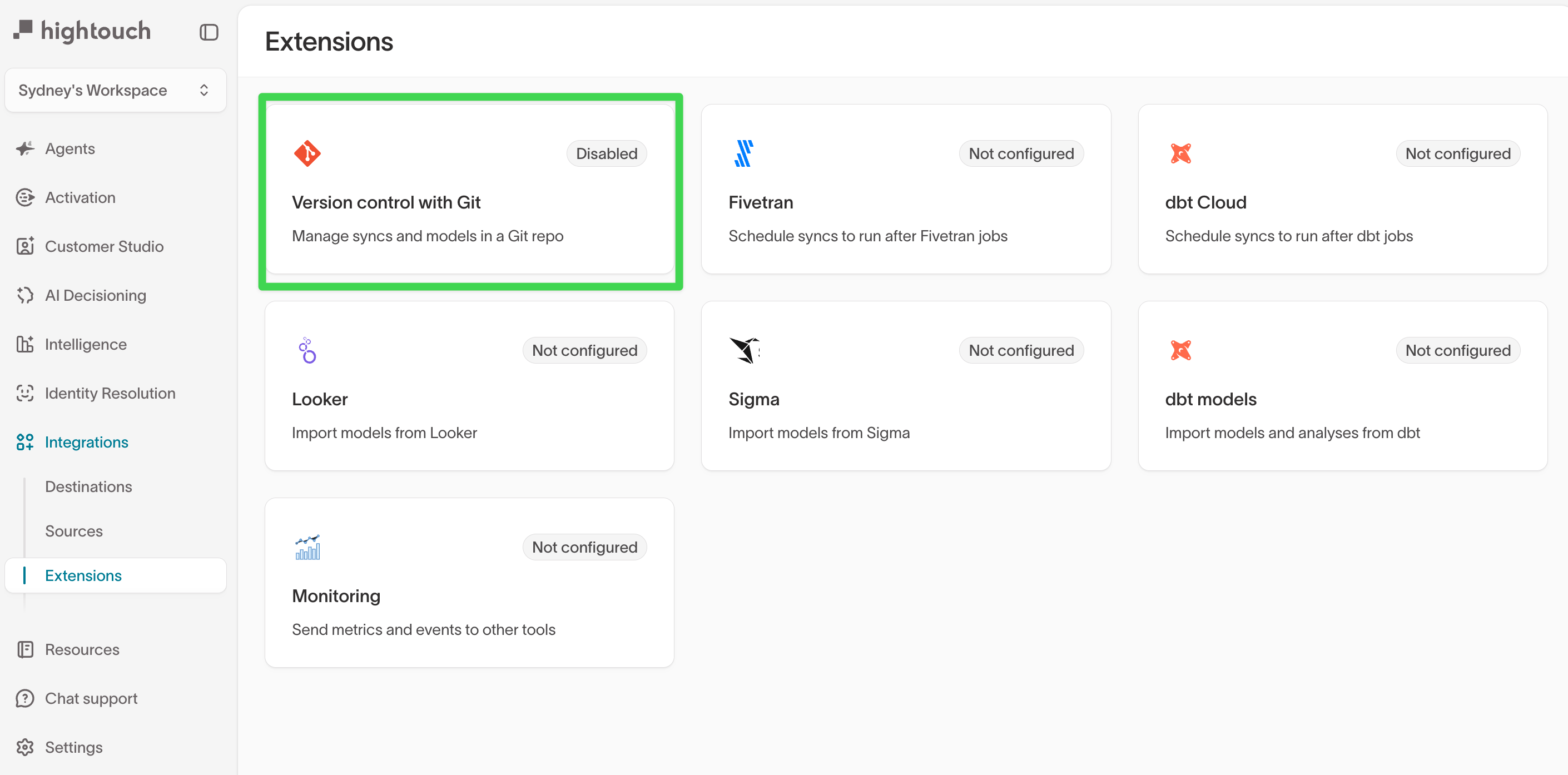Open Destinations sub-item
Image resolution: width=1568 pixels, height=775 pixels.
[x=88, y=486]
